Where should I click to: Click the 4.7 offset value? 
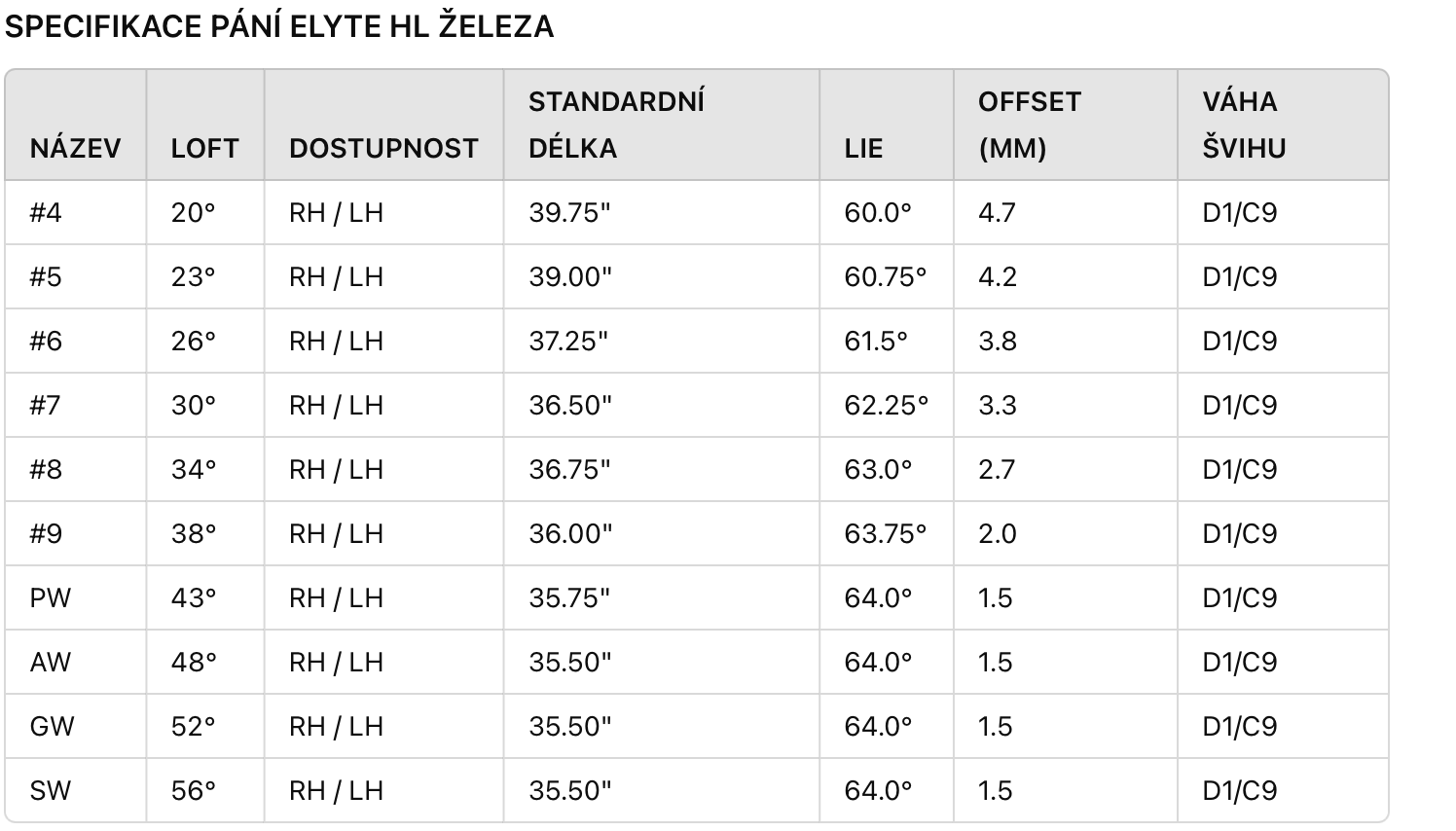click(x=997, y=212)
